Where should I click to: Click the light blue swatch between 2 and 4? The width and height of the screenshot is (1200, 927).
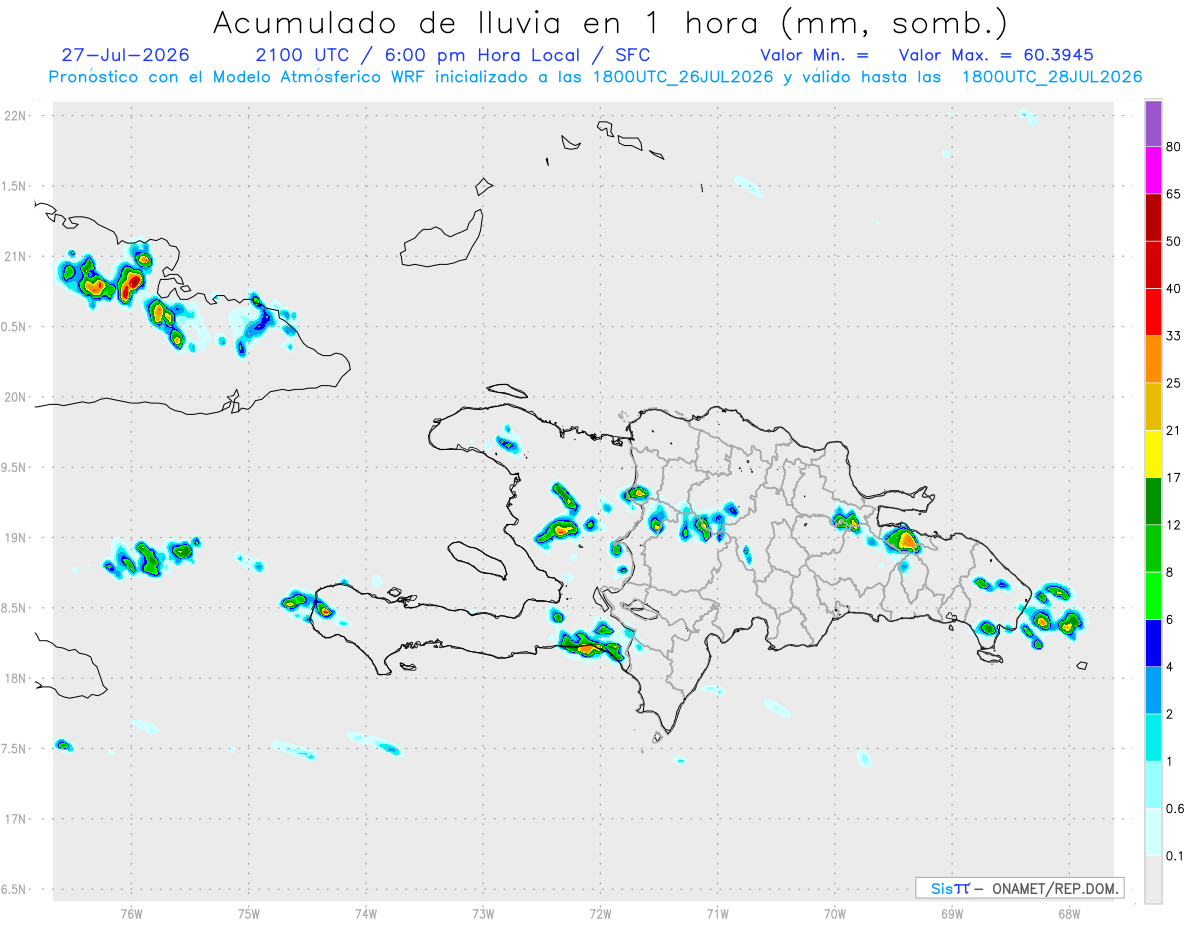[x=1153, y=690]
